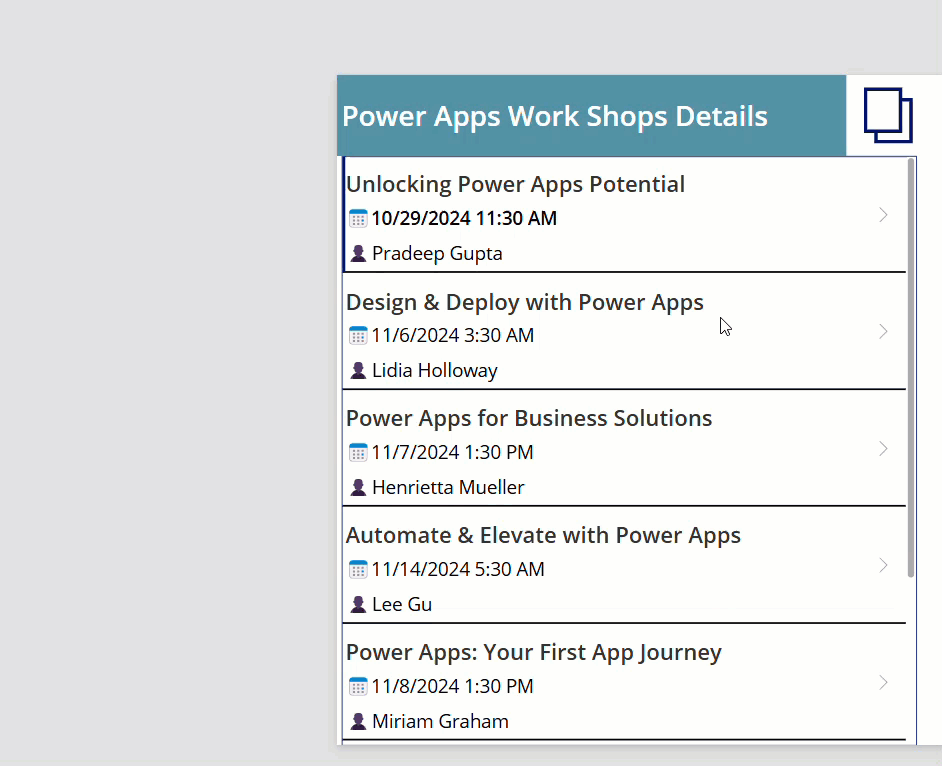Click presenter name Henrietta Mueller
Screen dimensions: 942x766
[448, 487]
